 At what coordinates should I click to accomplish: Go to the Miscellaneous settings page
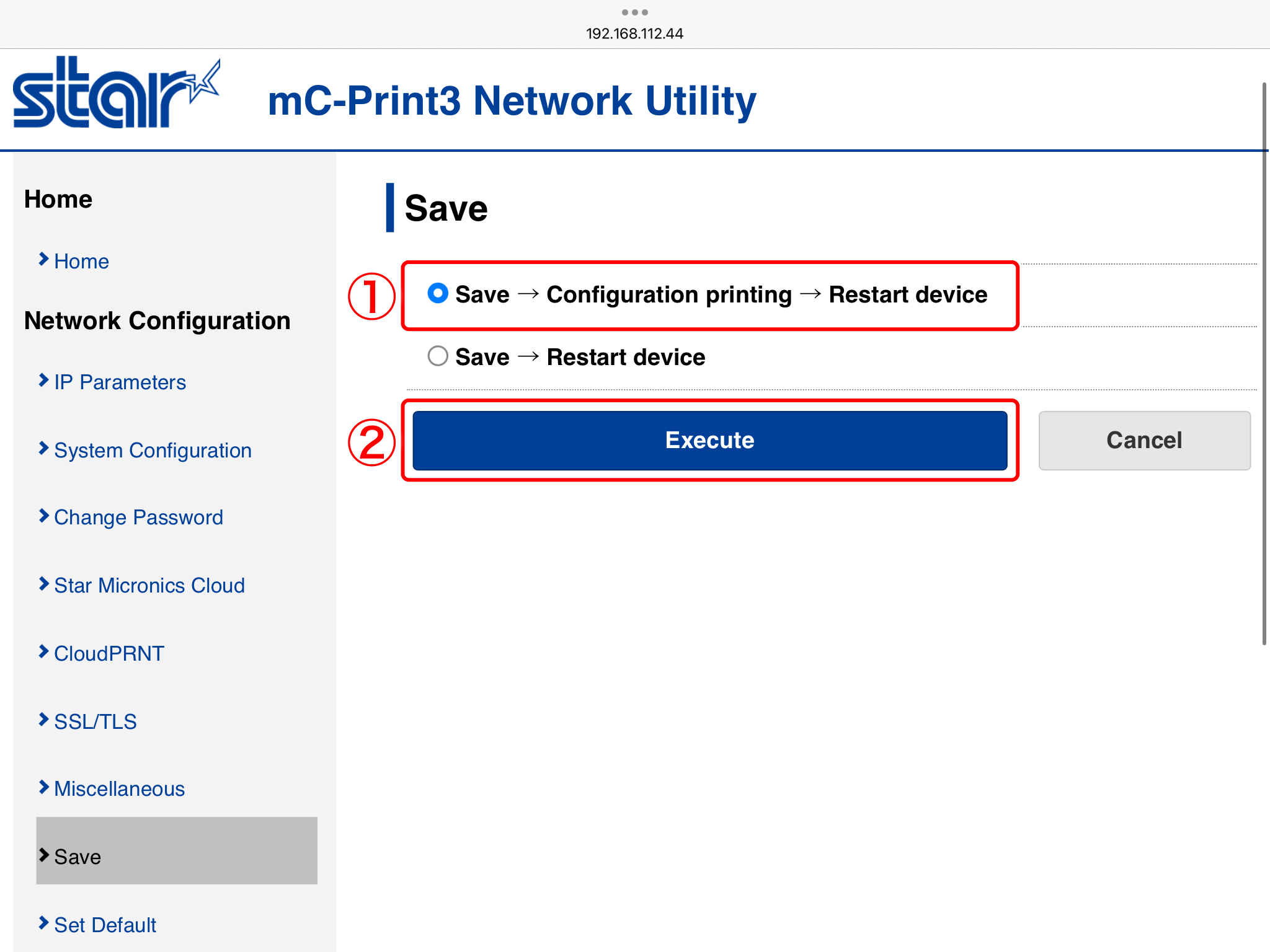[x=119, y=789]
